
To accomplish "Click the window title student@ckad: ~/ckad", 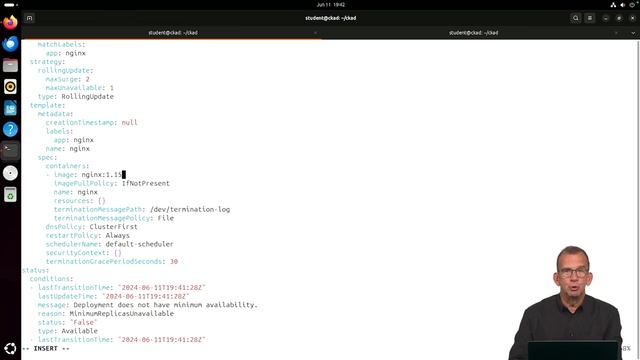I will (331, 18).
